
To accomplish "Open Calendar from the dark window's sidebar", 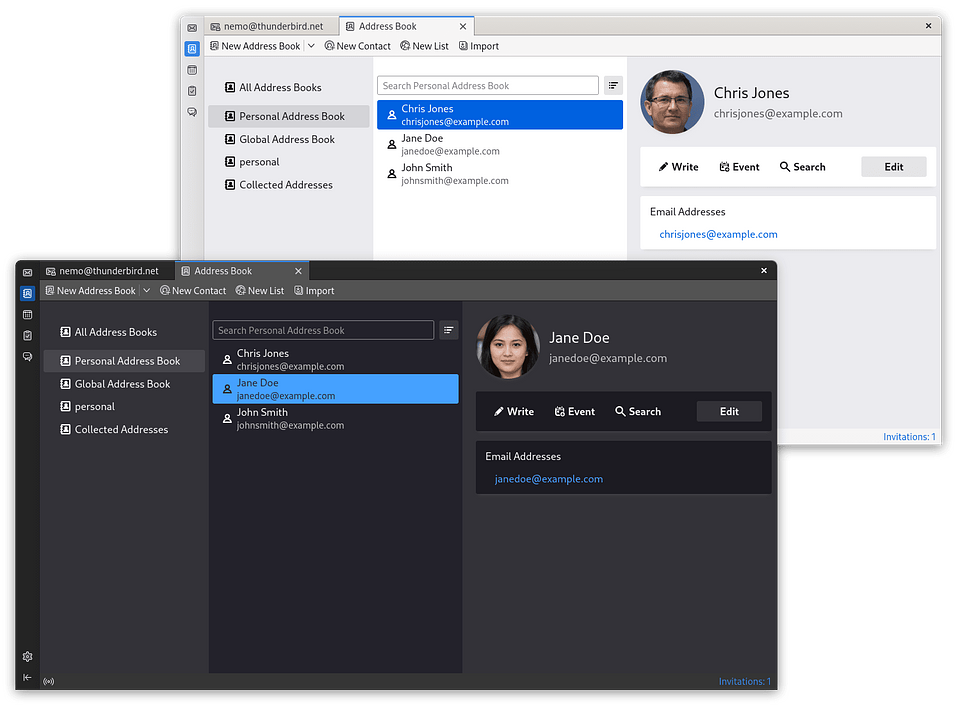I will coord(27,315).
